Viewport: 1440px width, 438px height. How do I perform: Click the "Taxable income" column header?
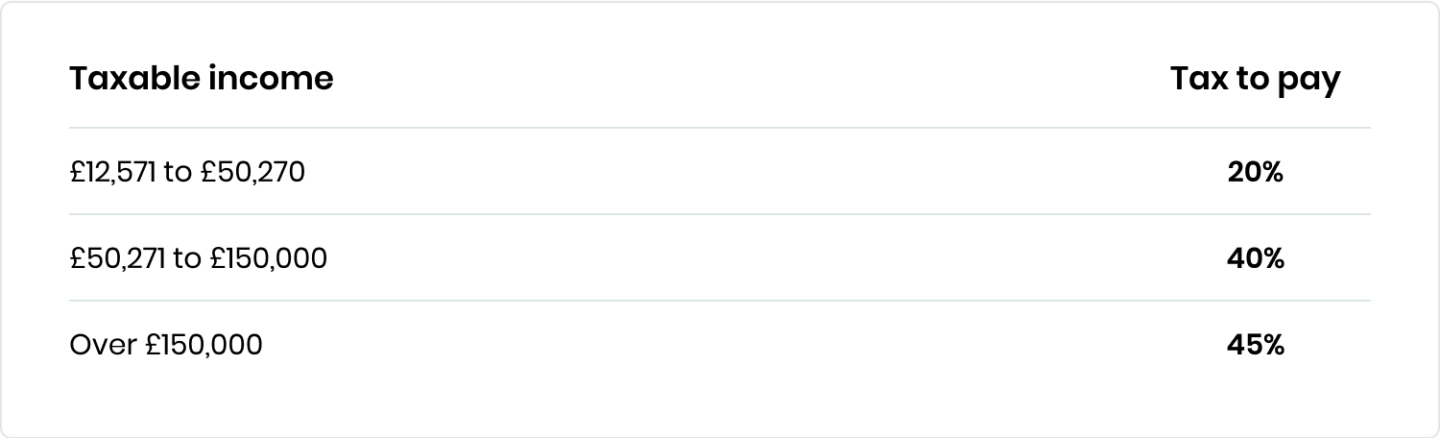point(201,79)
